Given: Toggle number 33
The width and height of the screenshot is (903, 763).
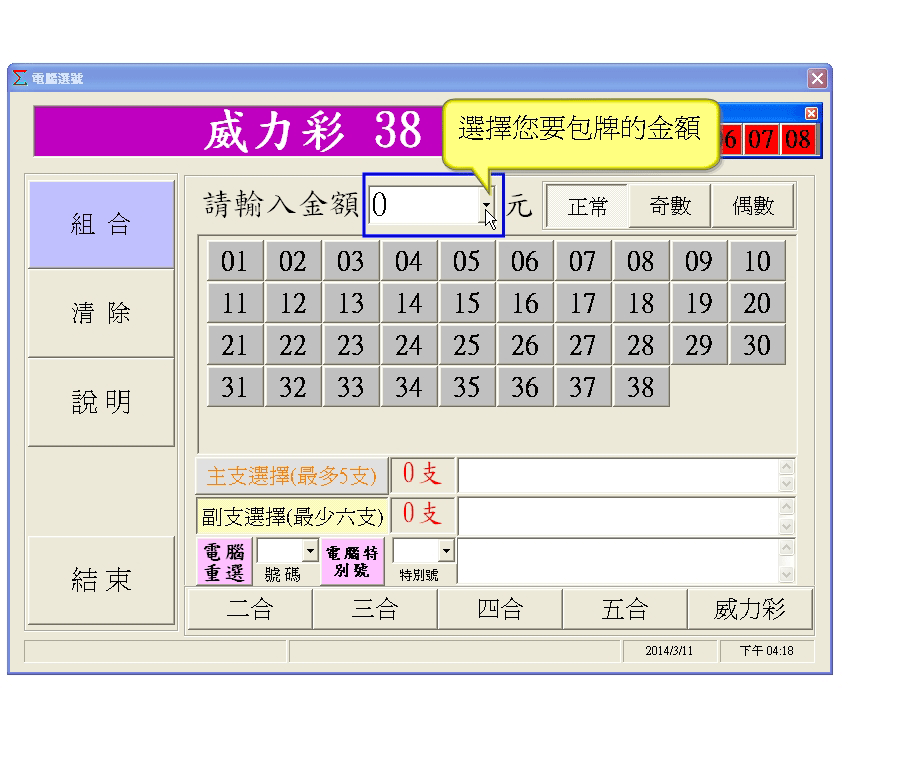Looking at the screenshot, I should 351,387.
